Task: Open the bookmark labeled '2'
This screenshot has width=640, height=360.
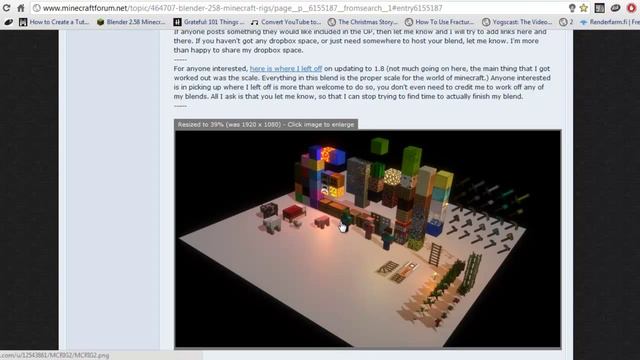Action: click(x=566, y=22)
